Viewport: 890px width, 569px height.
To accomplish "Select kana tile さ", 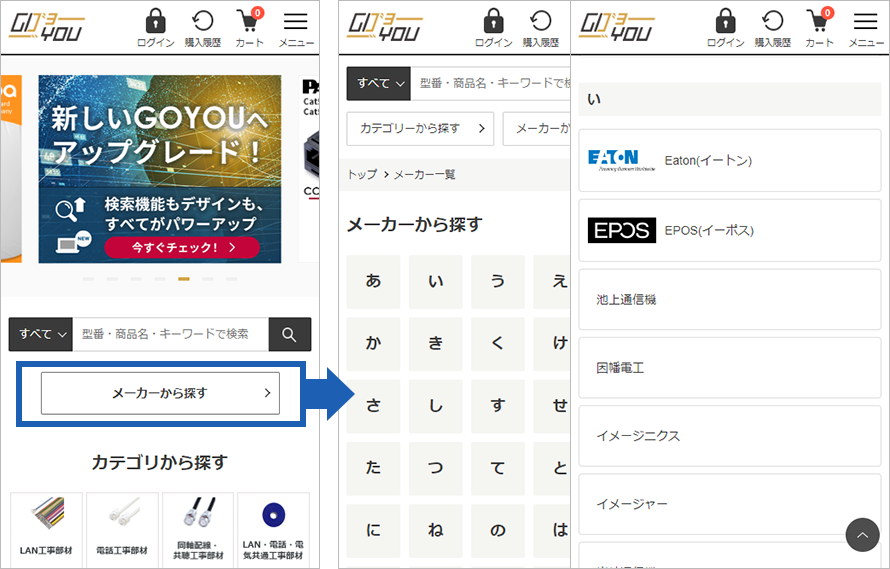I will (x=373, y=406).
